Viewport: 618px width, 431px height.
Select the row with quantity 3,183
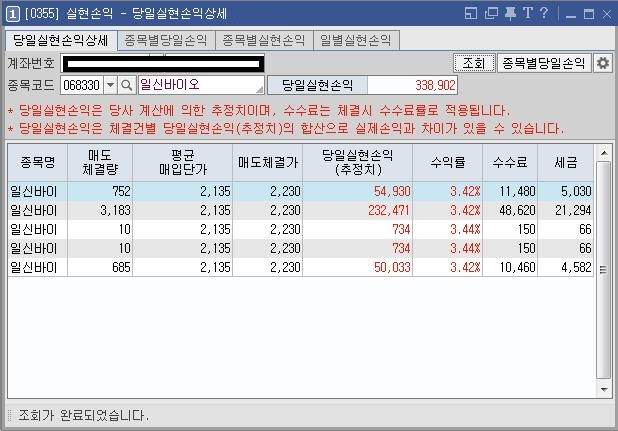300,210
